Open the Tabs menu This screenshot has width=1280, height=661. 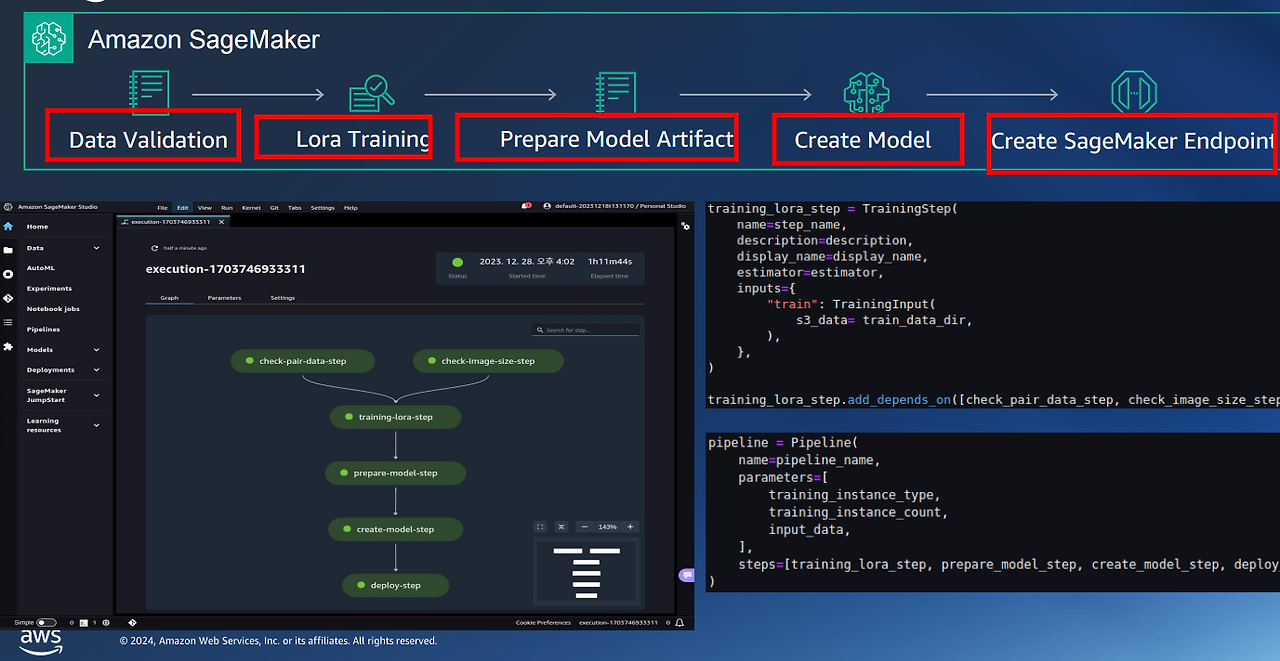point(294,207)
